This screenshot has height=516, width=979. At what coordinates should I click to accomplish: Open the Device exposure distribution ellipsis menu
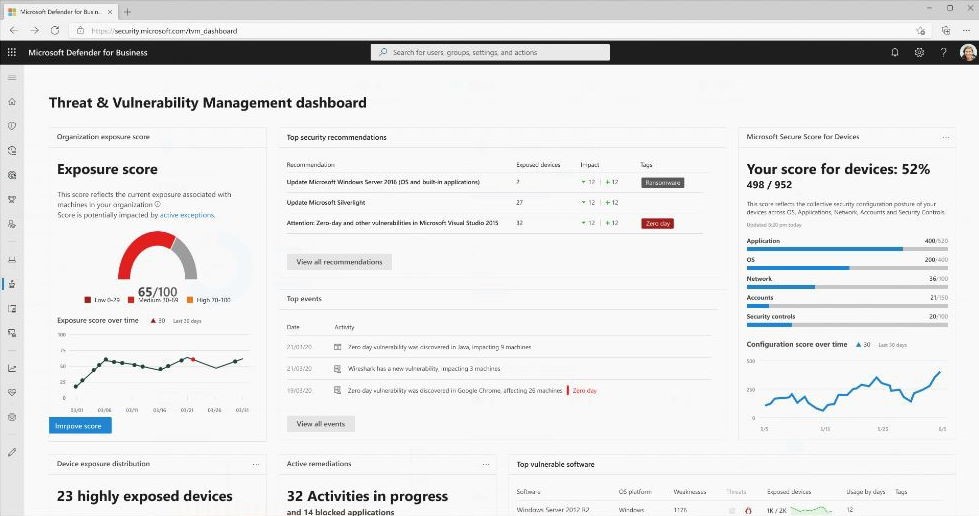click(256, 464)
